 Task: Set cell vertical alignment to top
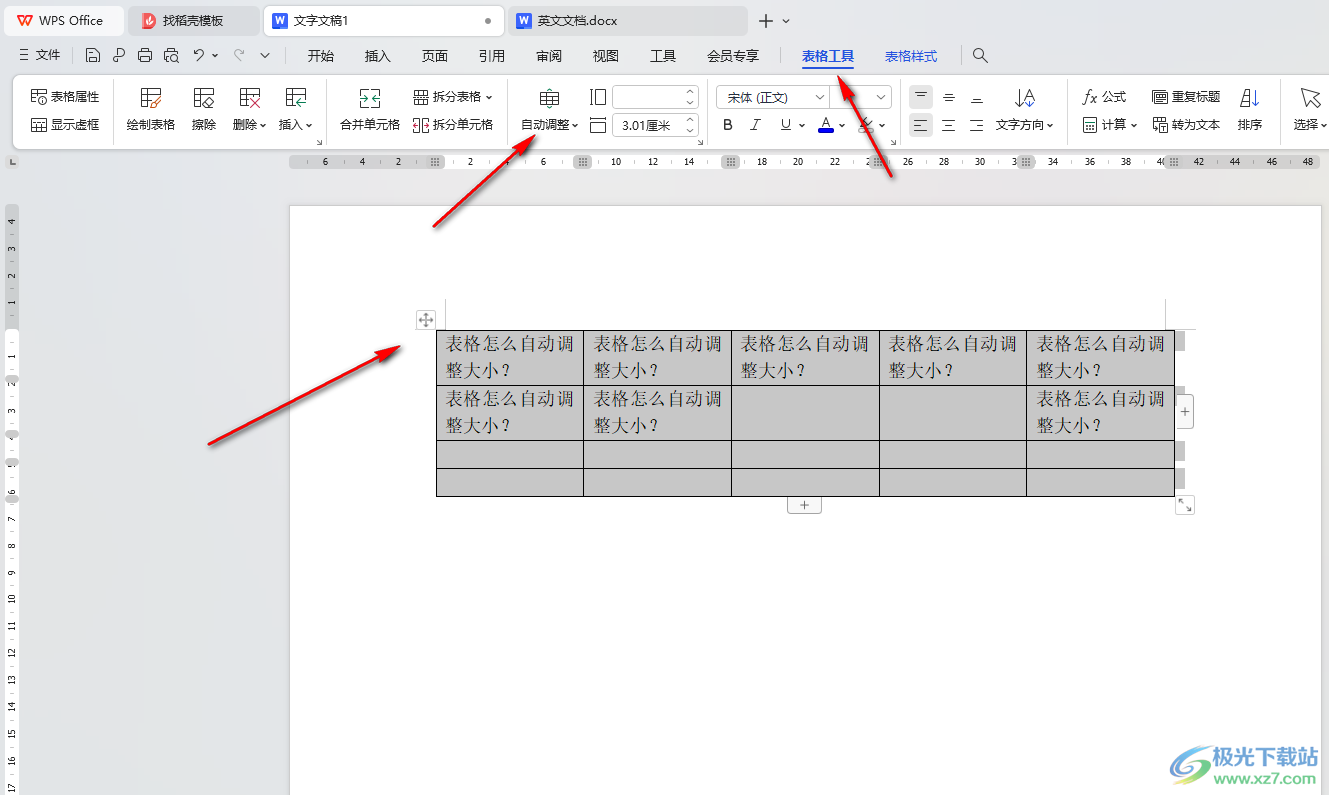(x=921, y=97)
